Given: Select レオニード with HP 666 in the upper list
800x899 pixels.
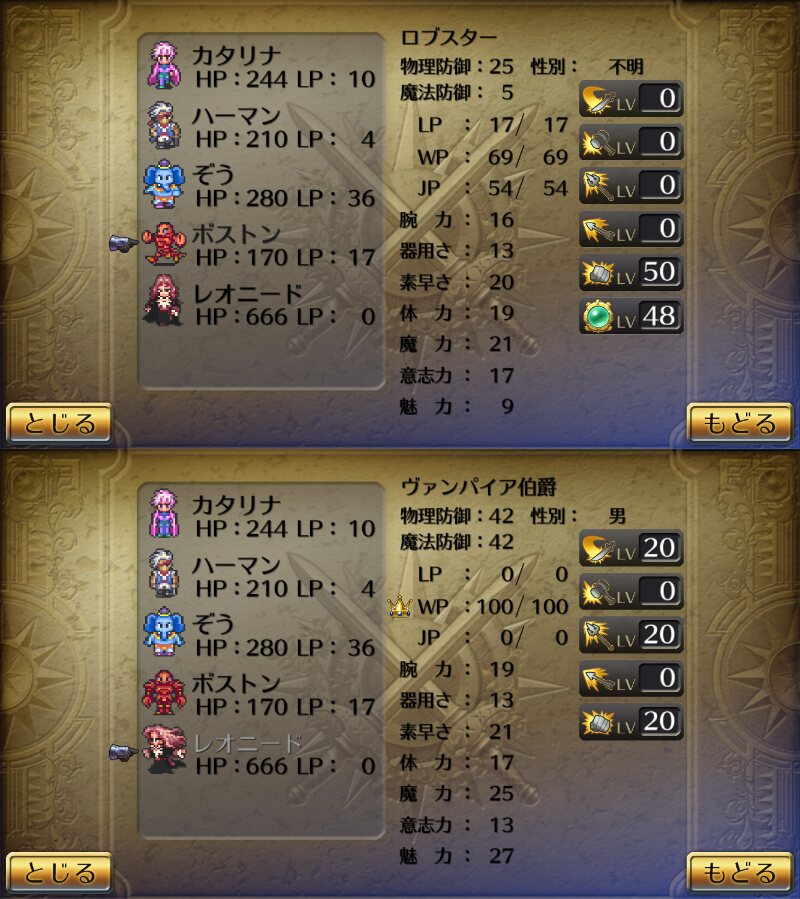Looking at the screenshot, I should tap(262, 304).
